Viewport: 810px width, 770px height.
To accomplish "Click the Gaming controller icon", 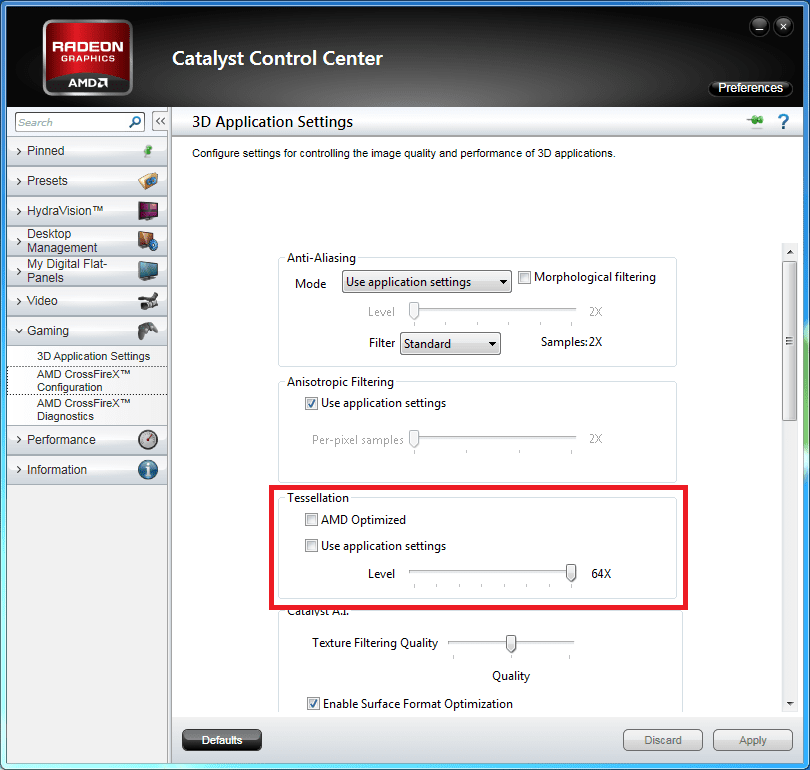I will [x=148, y=331].
